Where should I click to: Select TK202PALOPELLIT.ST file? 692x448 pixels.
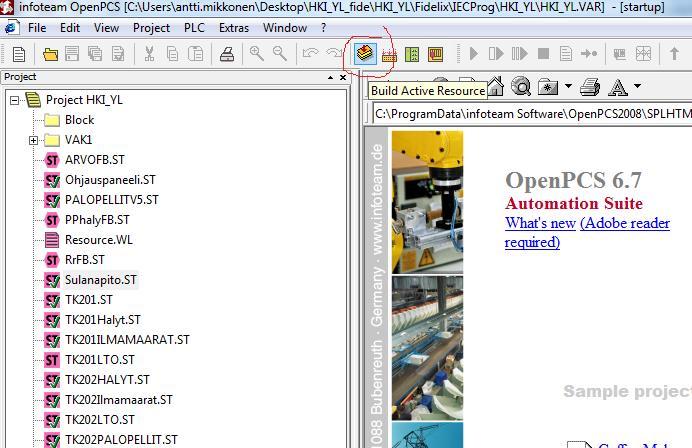click(x=121, y=440)
